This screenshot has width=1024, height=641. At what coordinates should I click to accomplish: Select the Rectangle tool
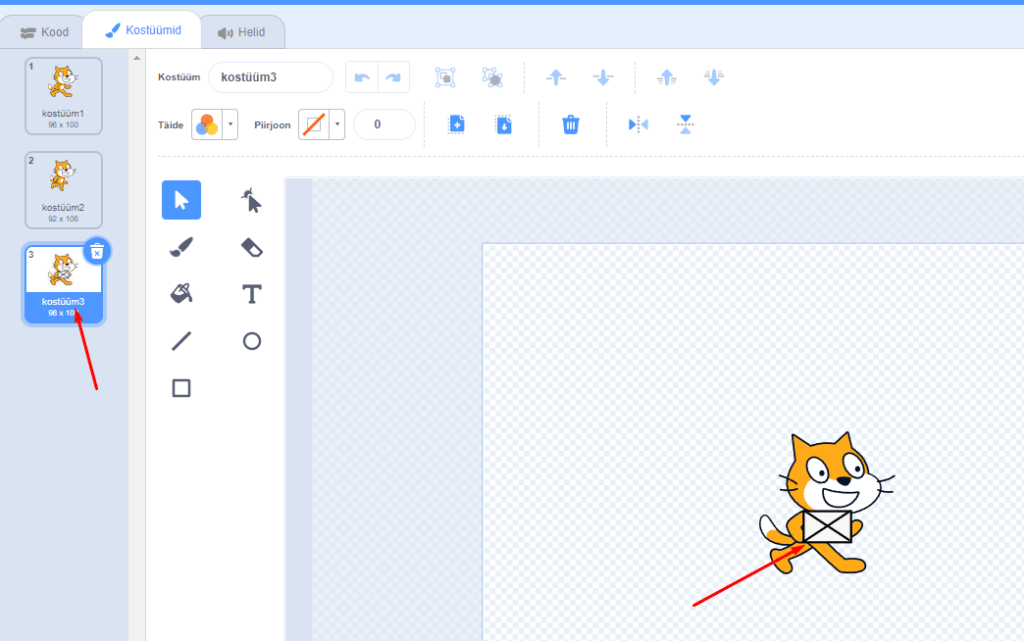(182, 388)
